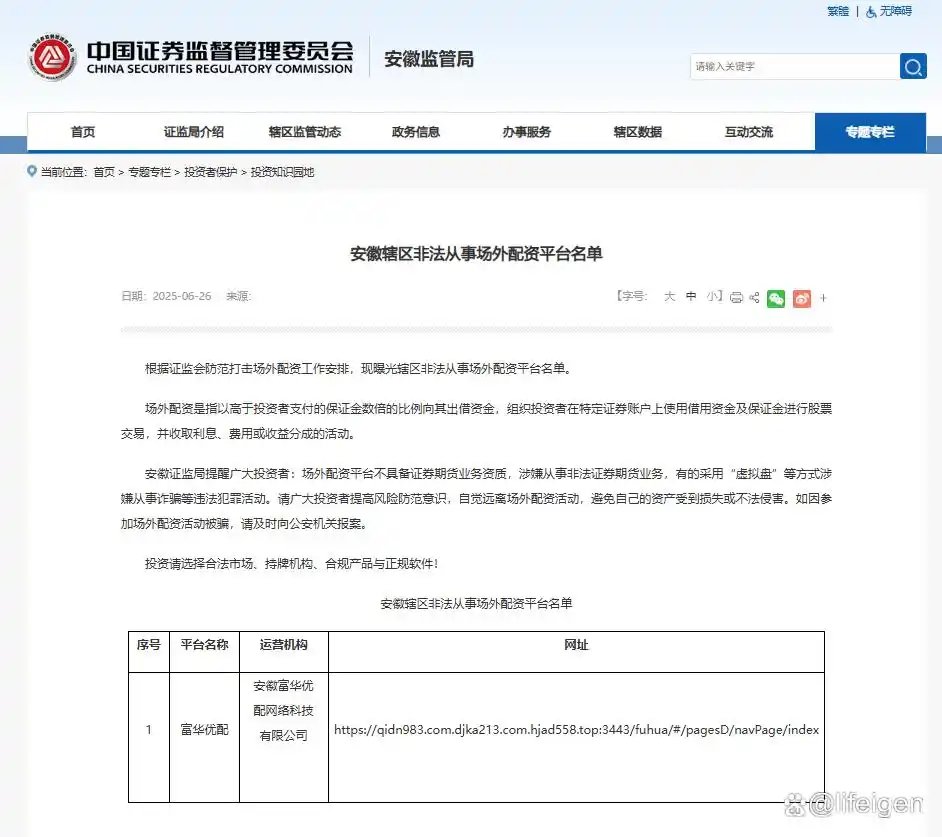This screenshot has width=942, height=837.
Task: Set font size to 大
Action: [669, 297]
